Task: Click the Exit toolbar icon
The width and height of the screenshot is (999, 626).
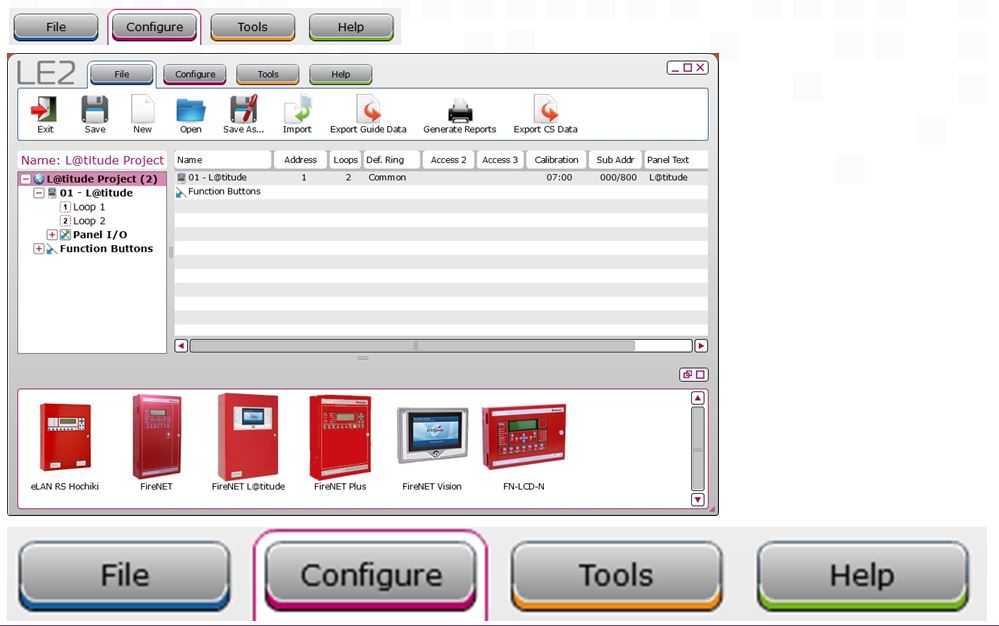Action: coord(45,109)
